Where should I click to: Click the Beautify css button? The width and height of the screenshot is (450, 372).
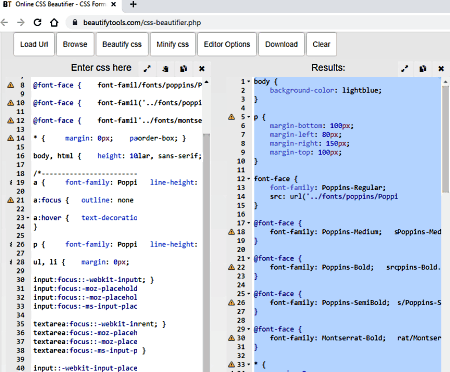[x=122, y=44]
